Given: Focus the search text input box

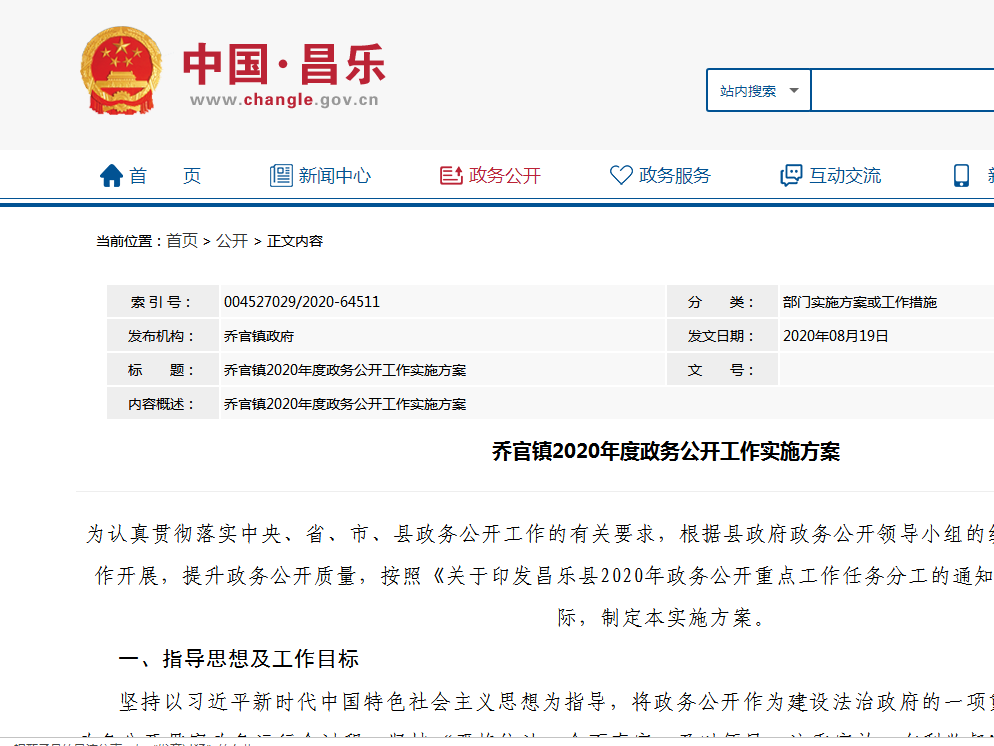Looking at the screenshot, I should pos(900,91).
